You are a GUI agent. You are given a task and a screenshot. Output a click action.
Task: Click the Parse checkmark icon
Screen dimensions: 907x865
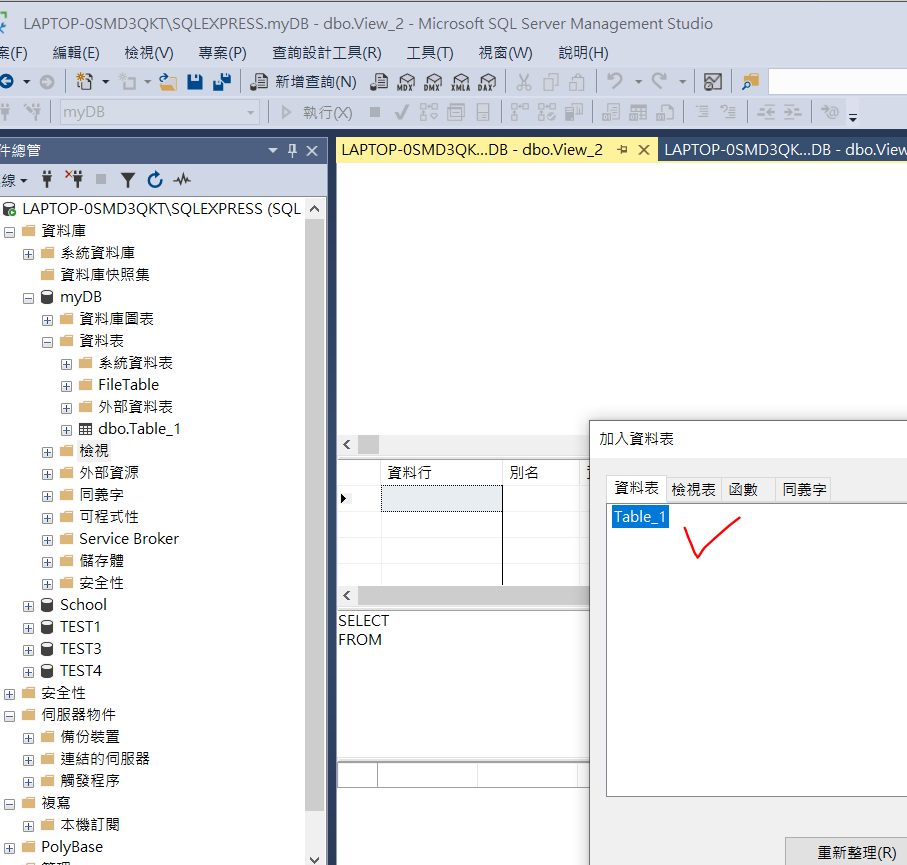tap(401, 112)
